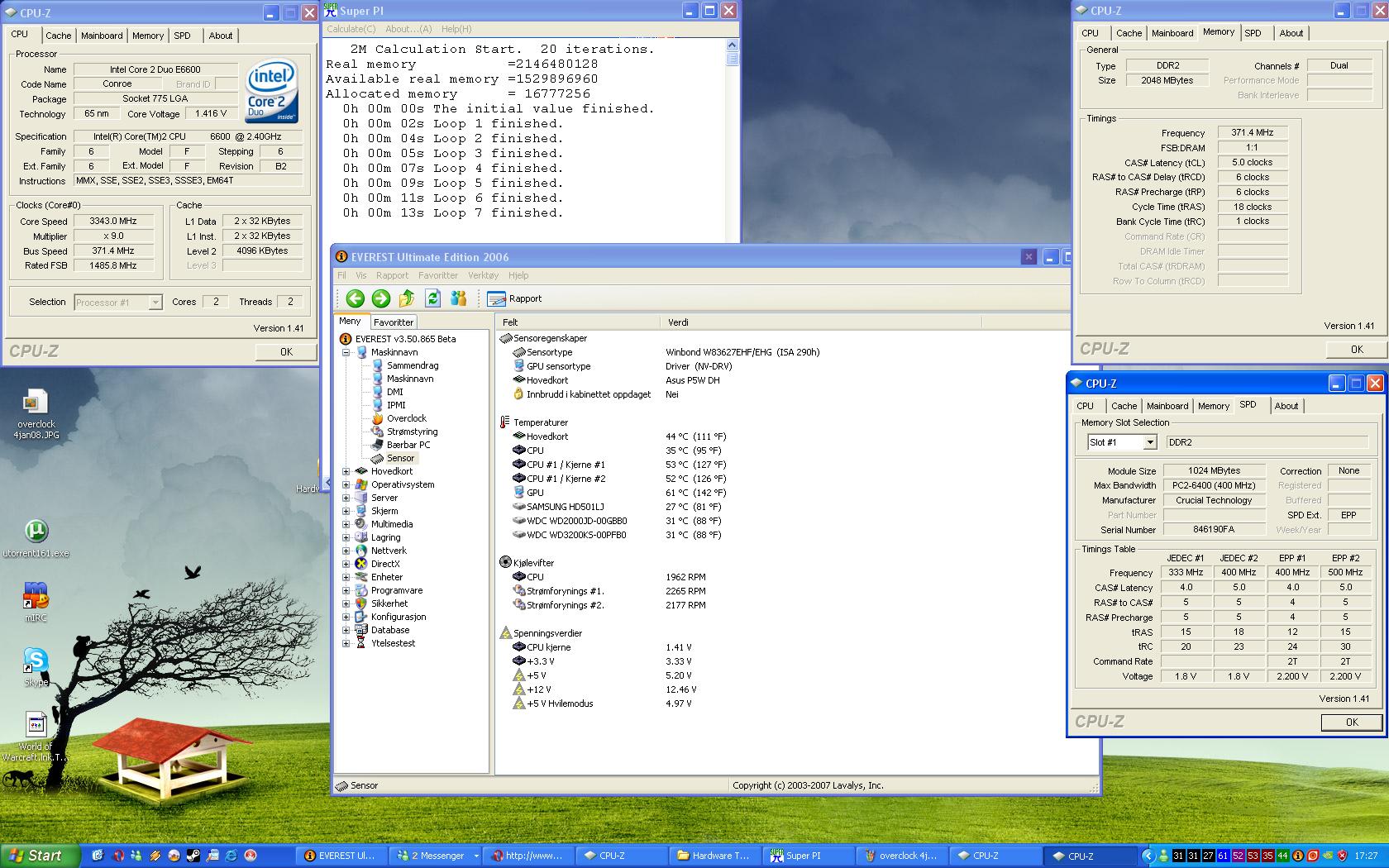Open the Verktøy menu in EVEREST
The image size is (1389, 868).
coord(483,275)
